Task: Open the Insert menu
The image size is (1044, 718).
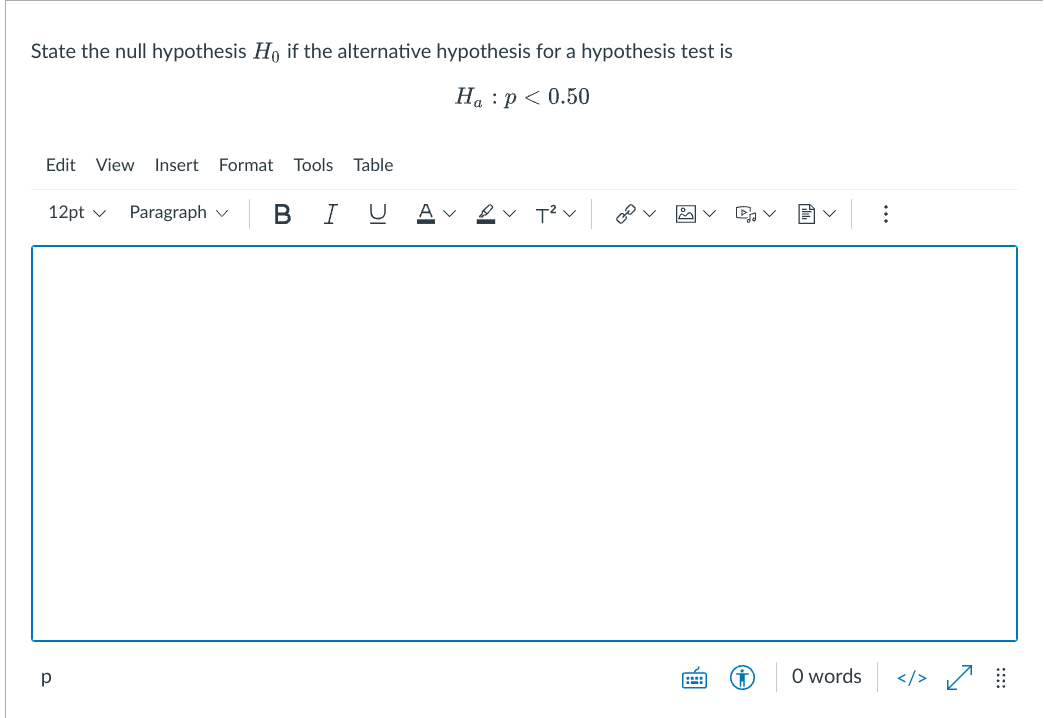Action: click(x=177, y=165)
